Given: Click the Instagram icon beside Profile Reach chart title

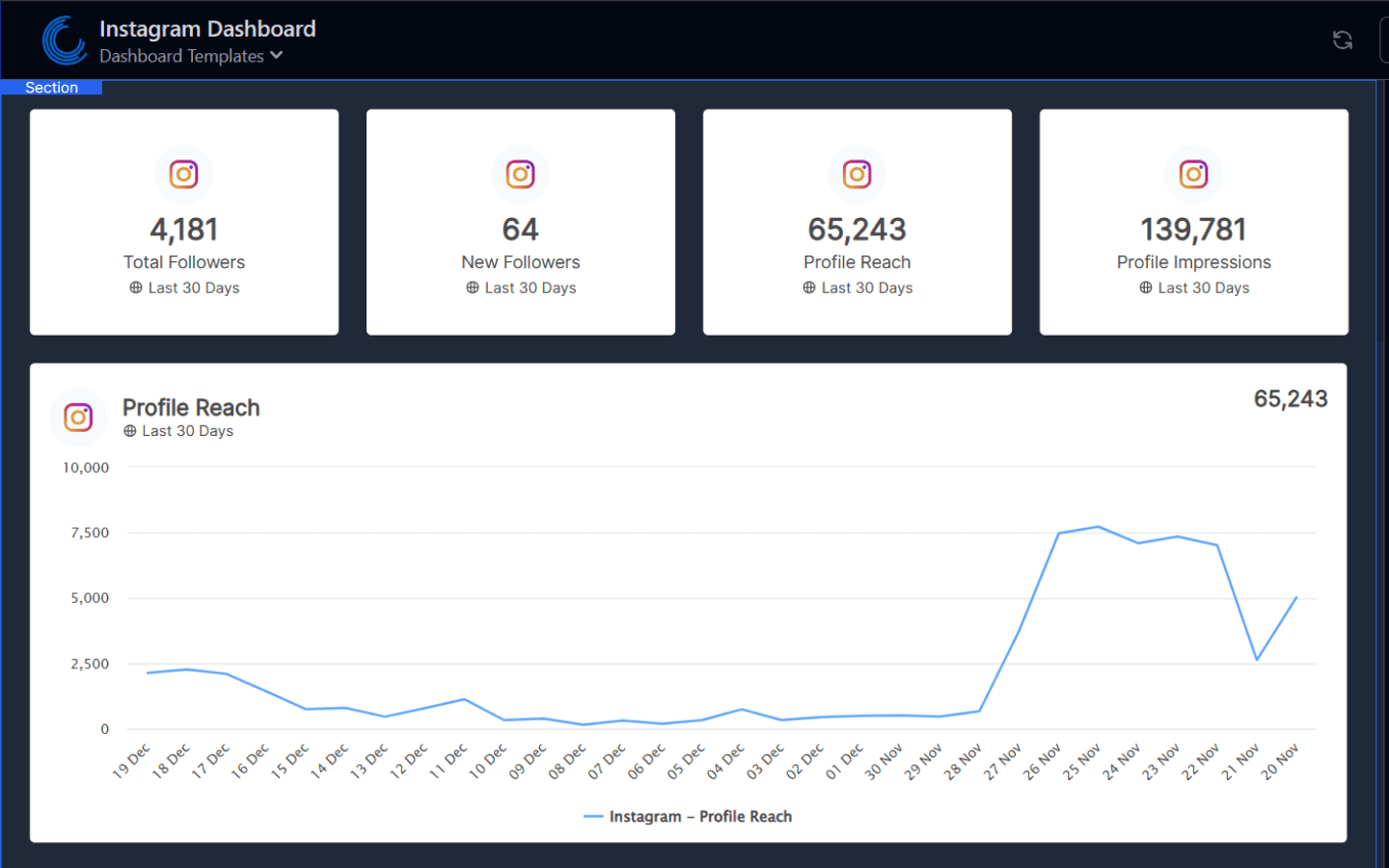Looking at the screenshot, I should pyautogui.click(x=77, y=417).
